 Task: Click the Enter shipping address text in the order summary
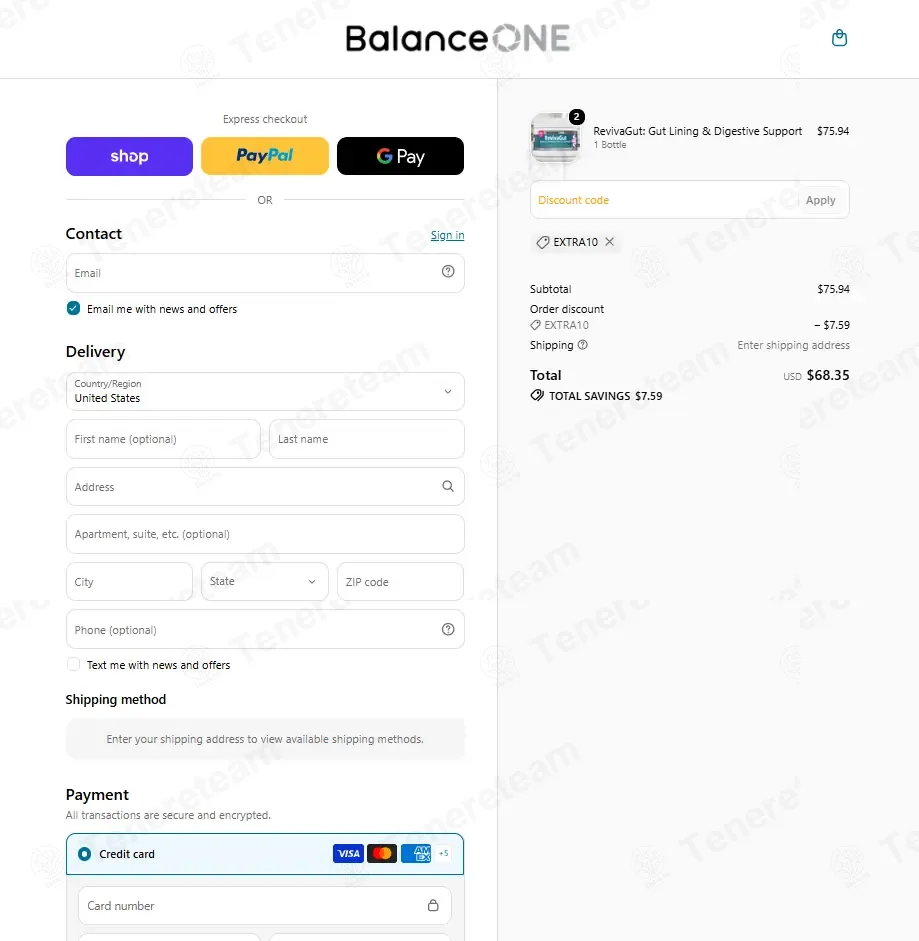coord(794,345)
